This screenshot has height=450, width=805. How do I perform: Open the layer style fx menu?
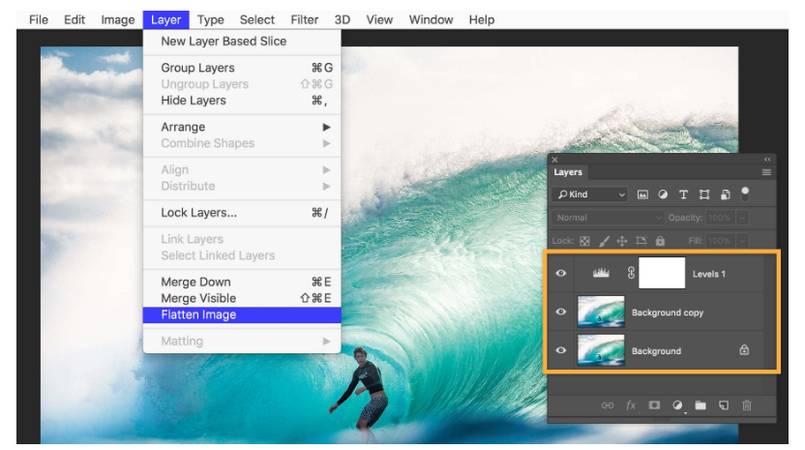[x=631, y=405]
